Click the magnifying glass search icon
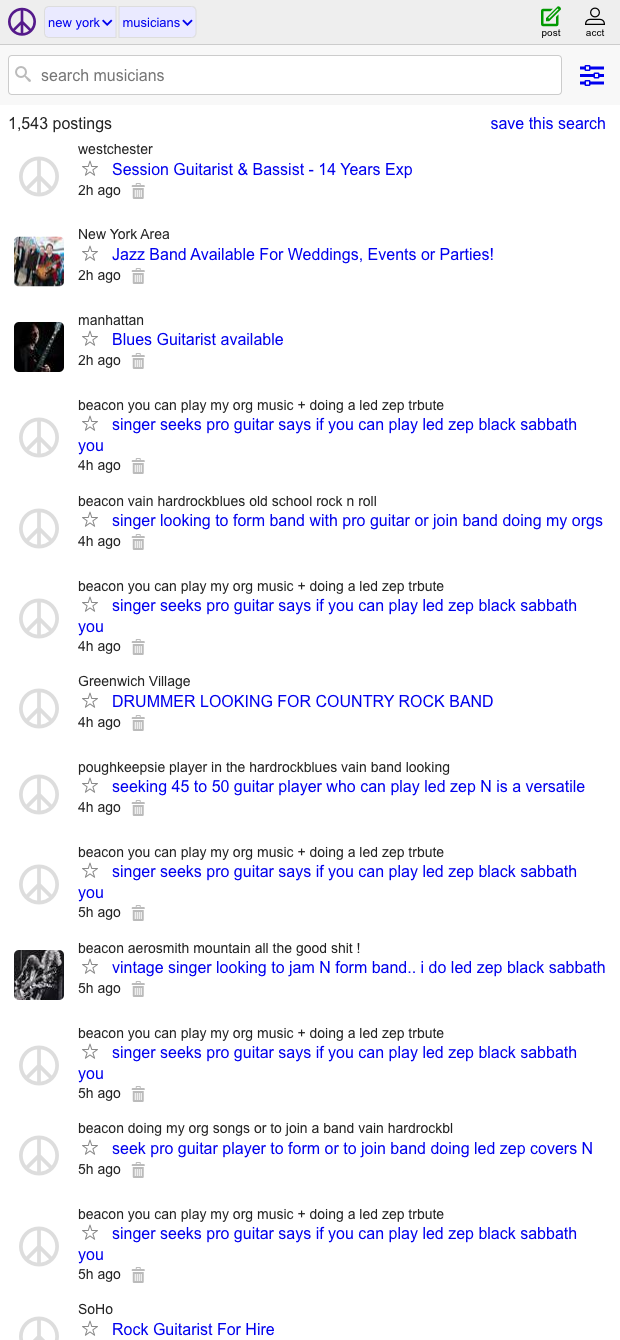Image resolution: width=620 pixels, height=1340 pixels. 25,74
